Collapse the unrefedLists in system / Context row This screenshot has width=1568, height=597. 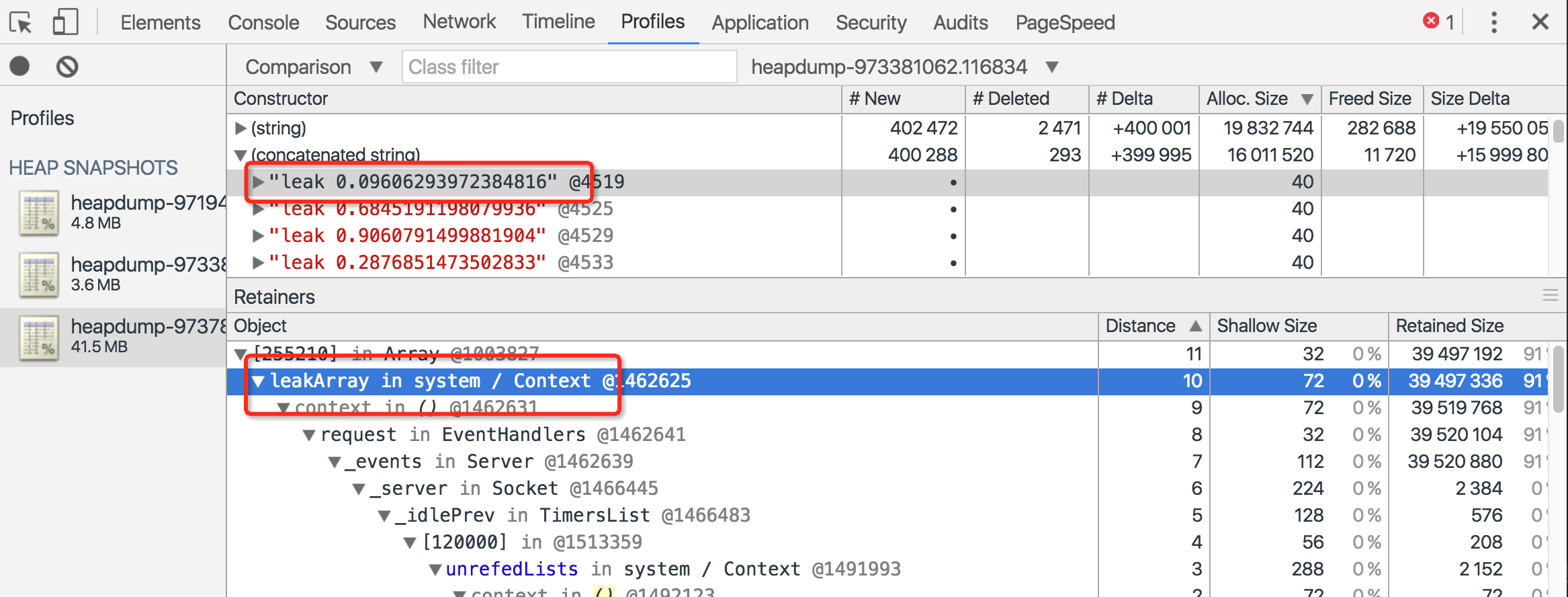435,569
